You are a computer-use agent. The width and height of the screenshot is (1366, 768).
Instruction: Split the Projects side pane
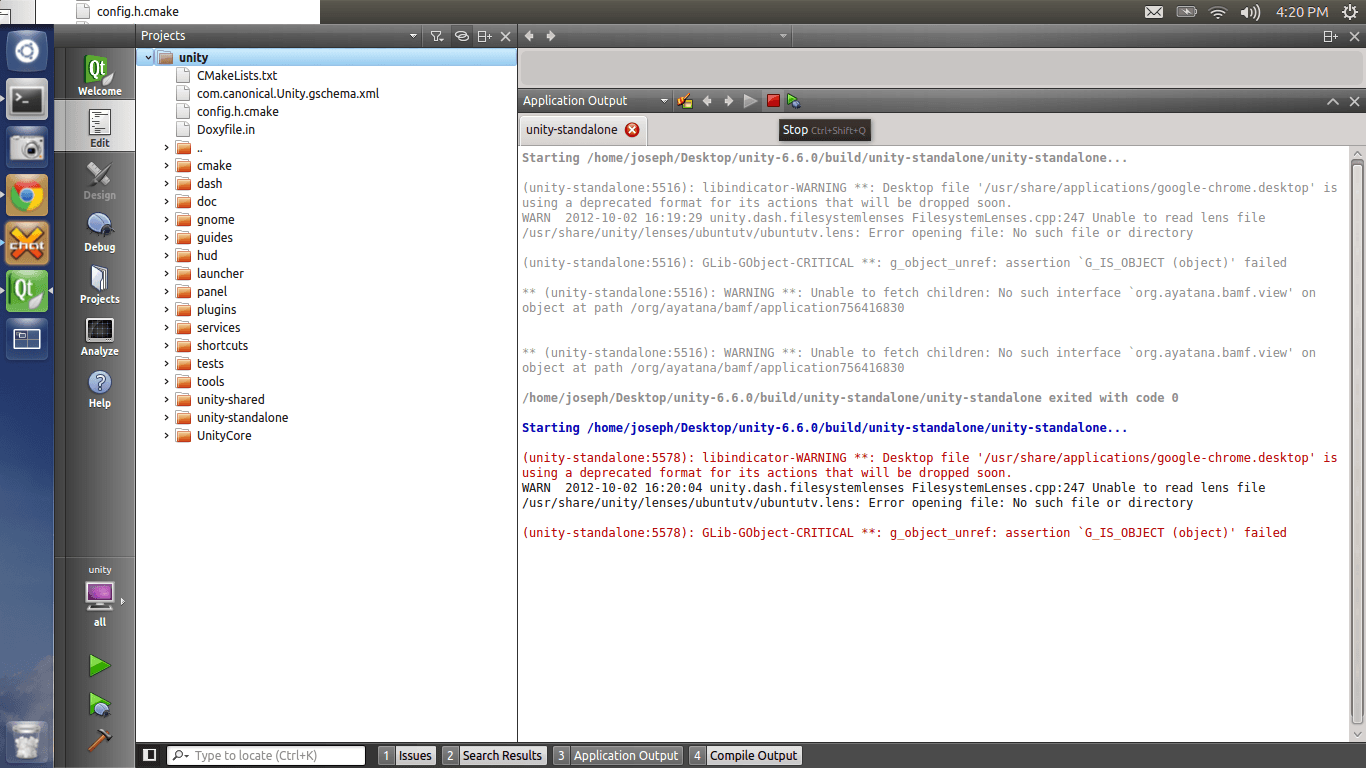(x=484, y=36)
